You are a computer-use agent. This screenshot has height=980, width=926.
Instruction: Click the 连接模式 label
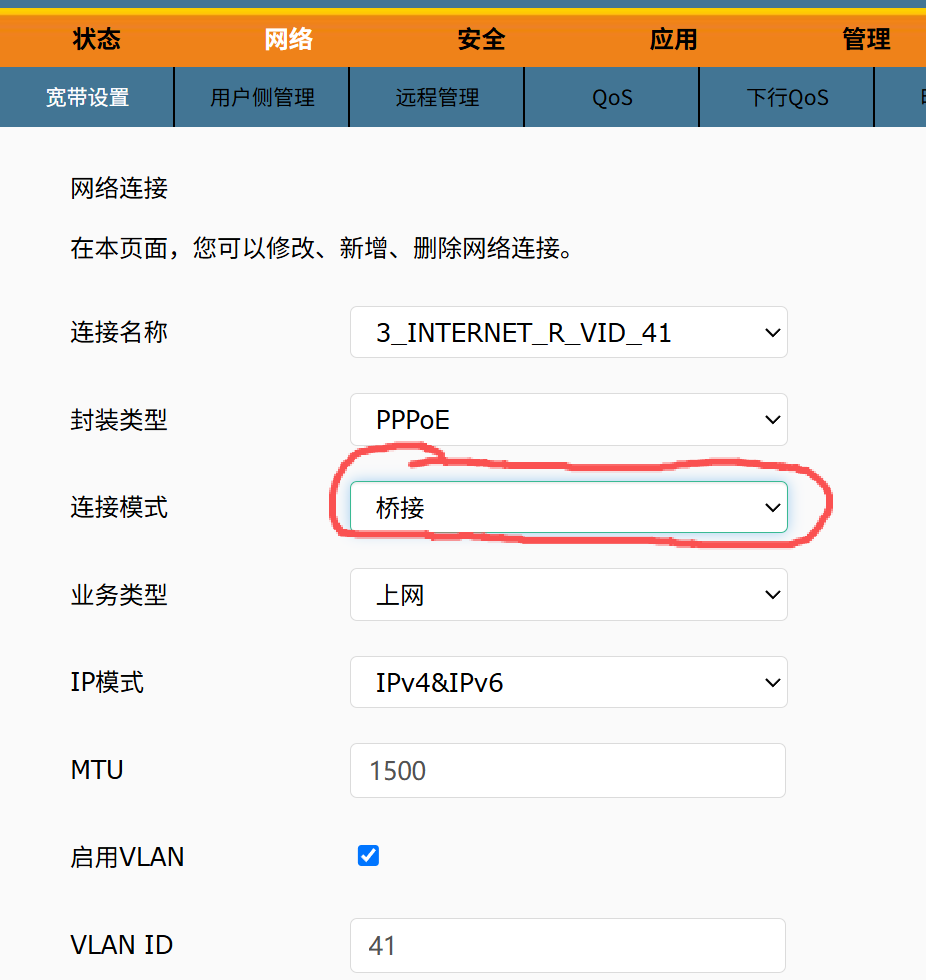pos(119,507)
